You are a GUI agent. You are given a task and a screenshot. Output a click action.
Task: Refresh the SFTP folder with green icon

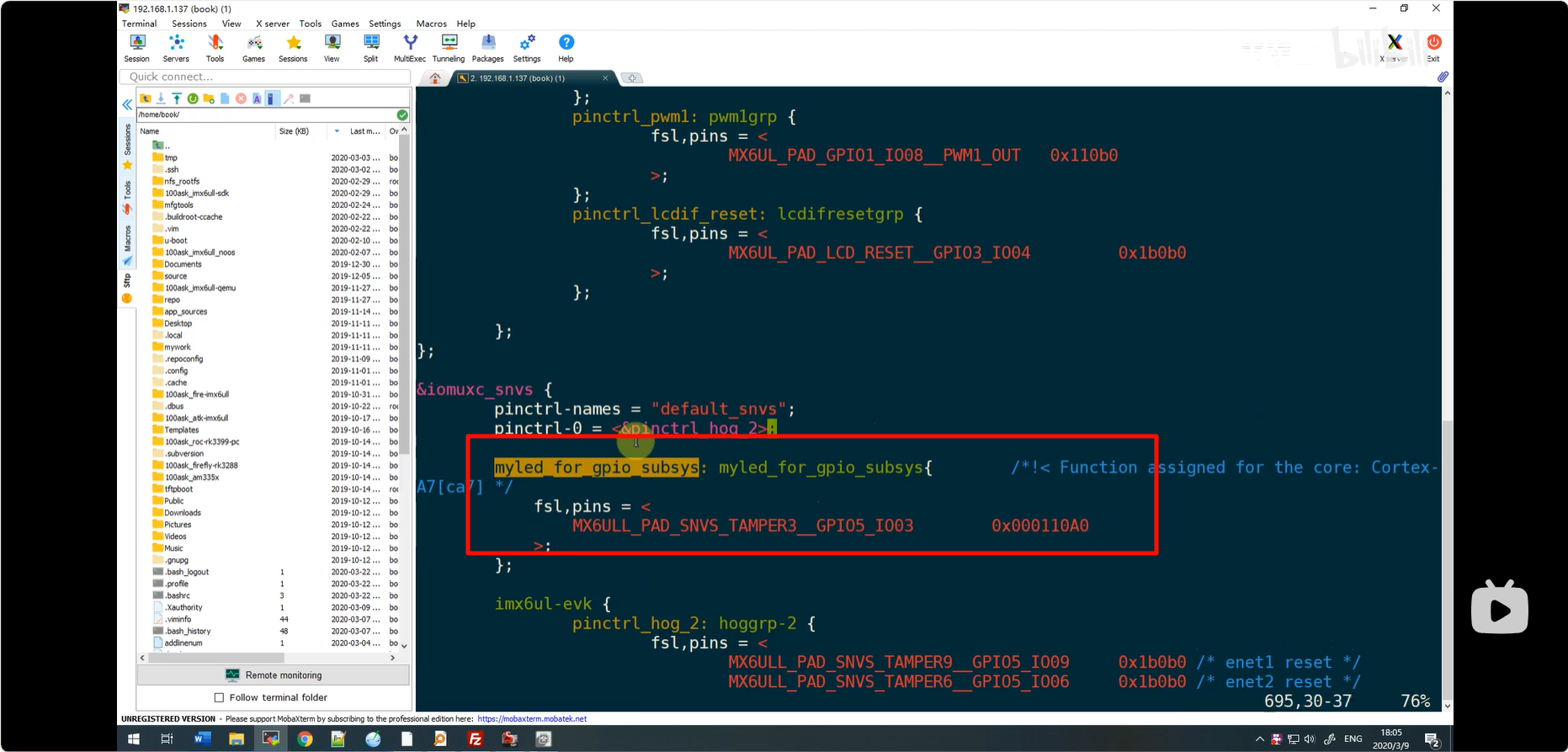(193, 99)
